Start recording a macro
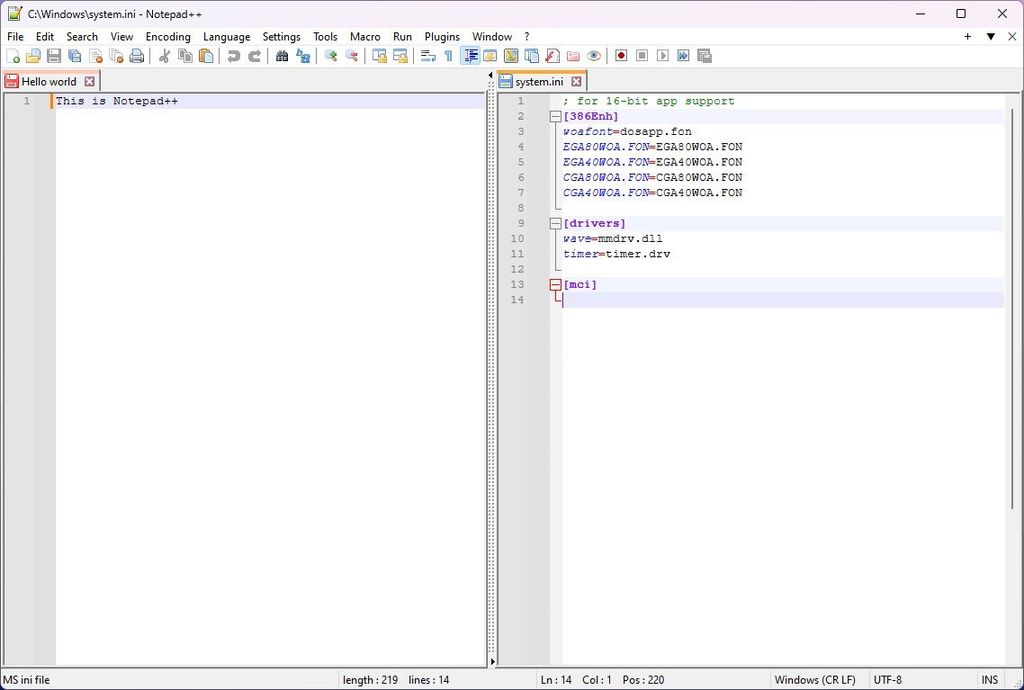1024x690 pixels. click(x=621, y=56)
